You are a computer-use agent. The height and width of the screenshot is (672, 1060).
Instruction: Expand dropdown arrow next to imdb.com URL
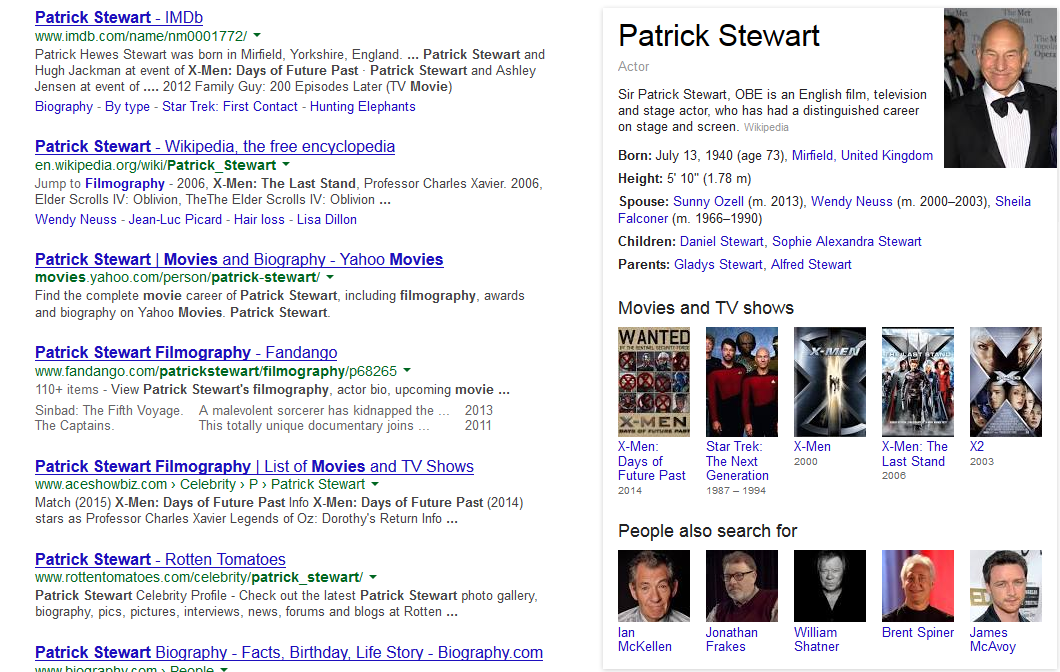[257, 35]
